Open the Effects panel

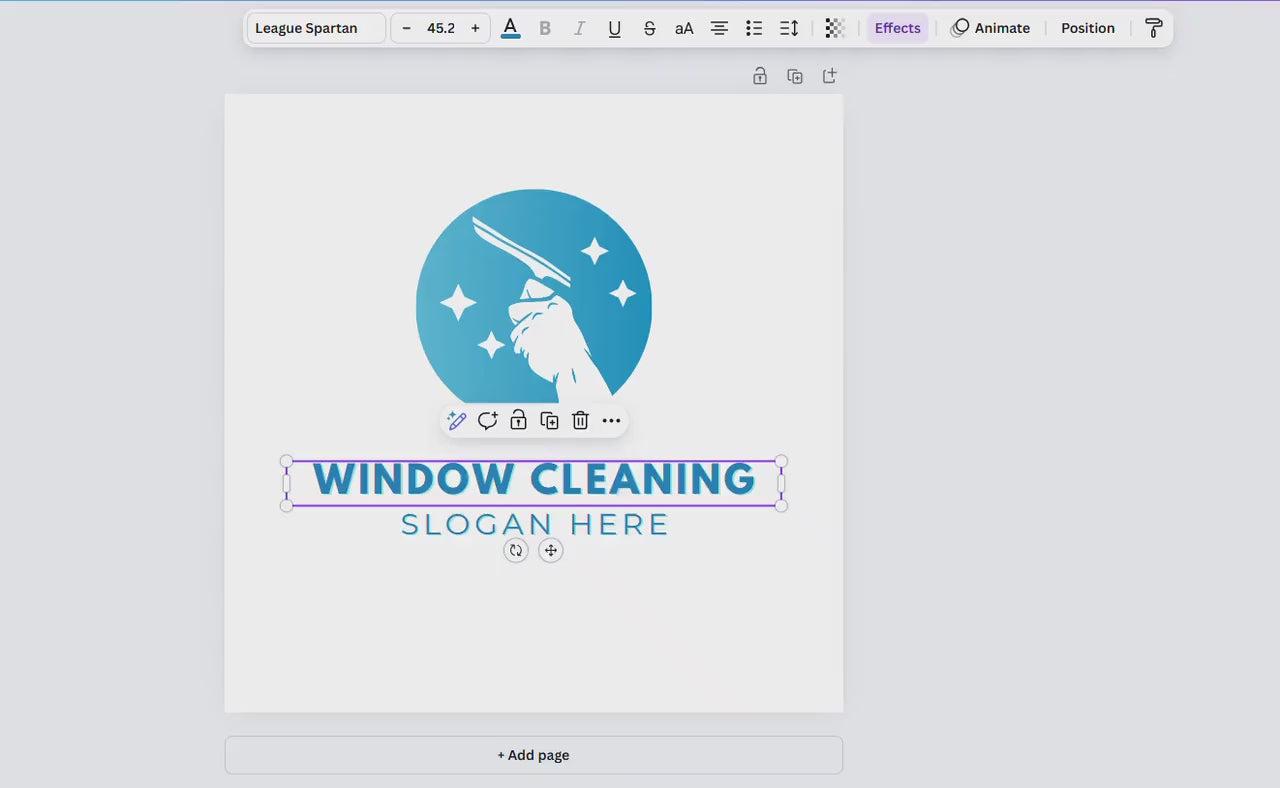(897, 28)
